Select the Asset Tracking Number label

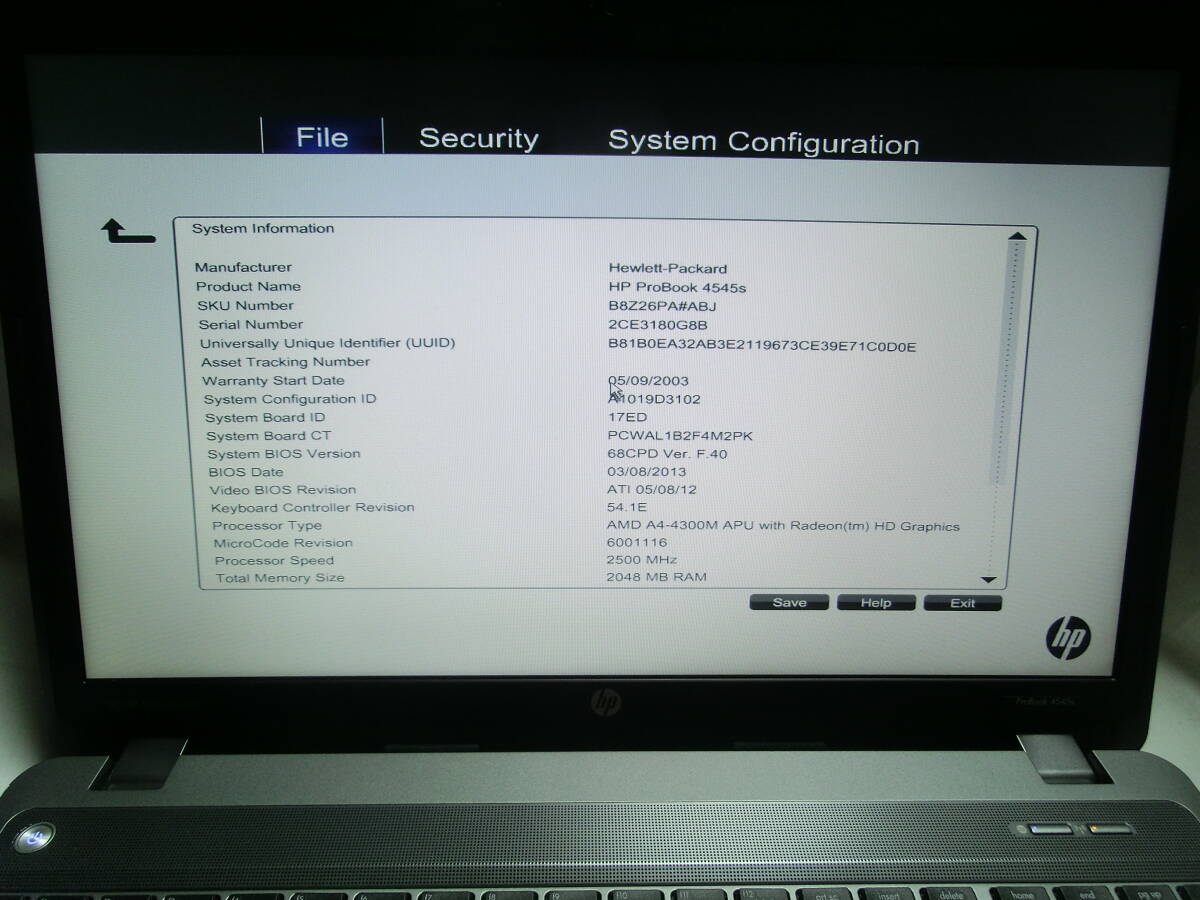point(285,362)
